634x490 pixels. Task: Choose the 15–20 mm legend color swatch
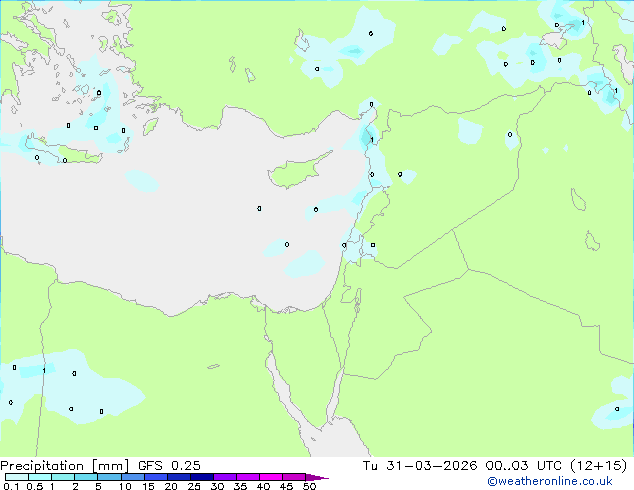[156, 477]
